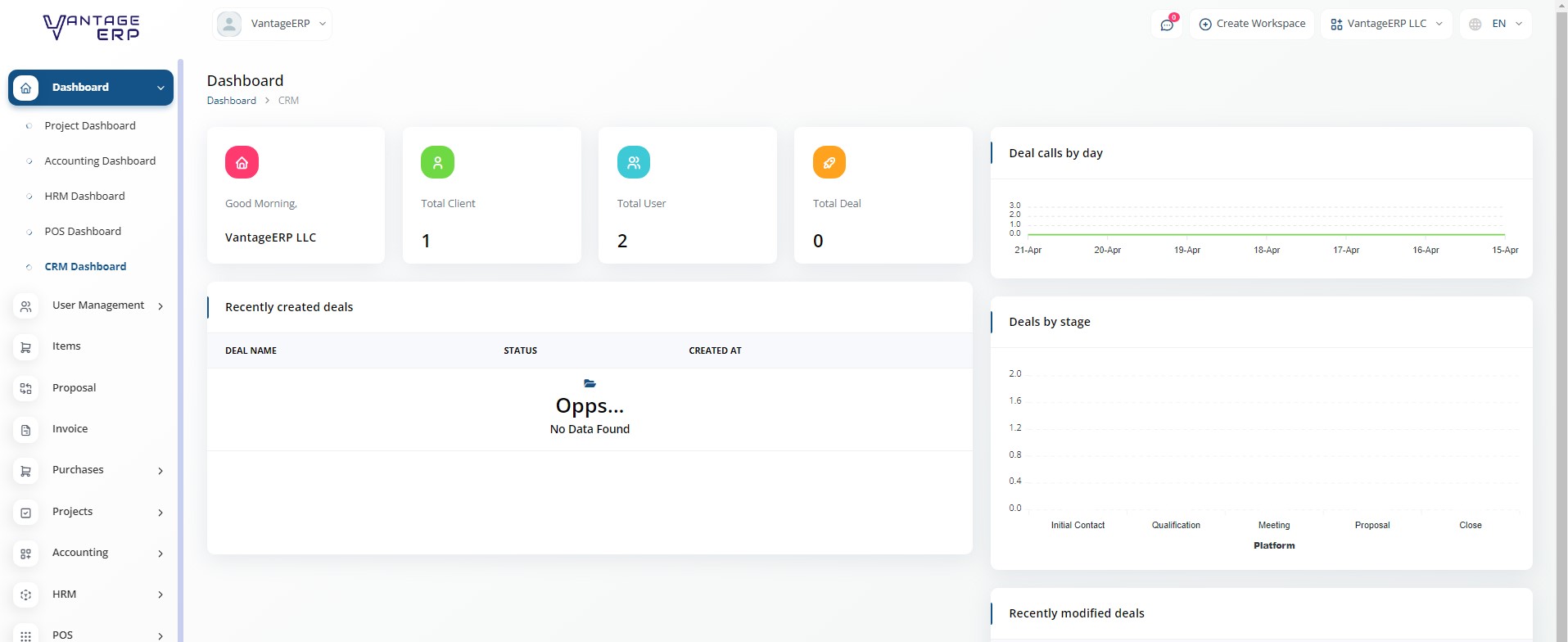Click the Total Client count 1
This screenshot has height=642, width=1568.
[426, 241]
